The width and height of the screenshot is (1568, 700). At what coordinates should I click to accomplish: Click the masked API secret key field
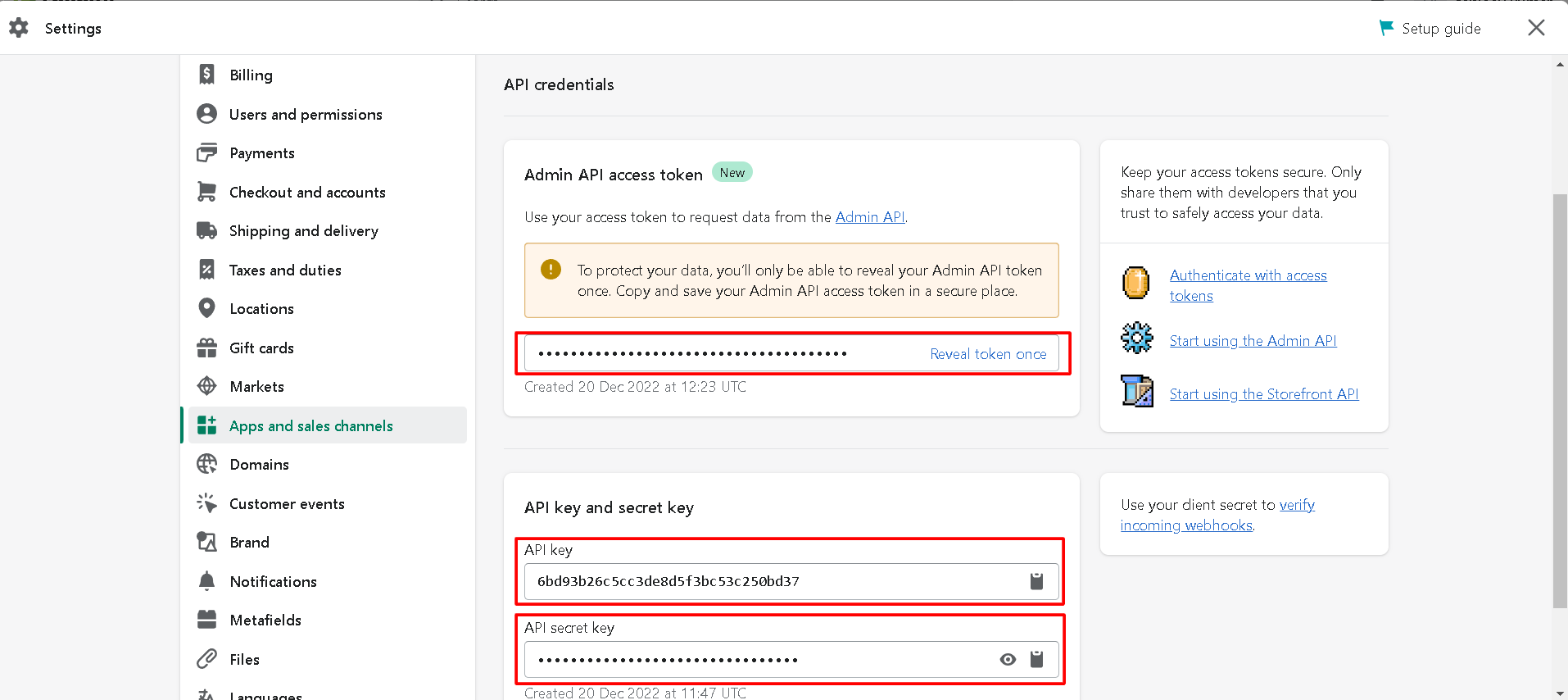(791, 659)
